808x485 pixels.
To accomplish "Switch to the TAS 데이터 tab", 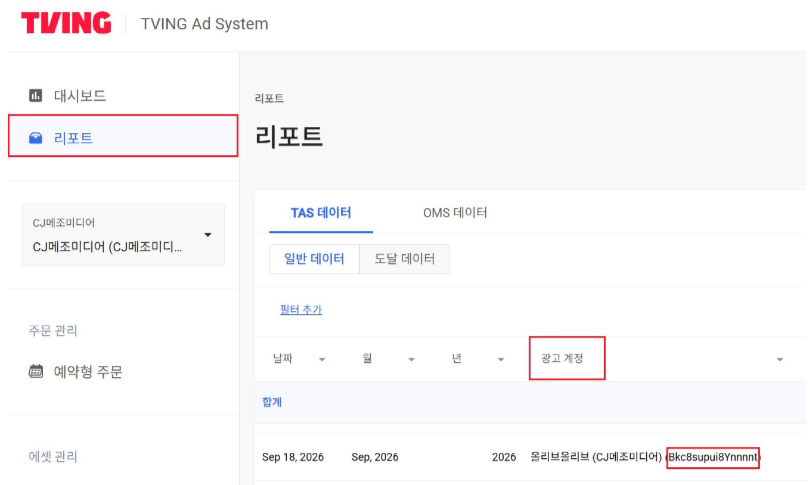I will [321, 213].
